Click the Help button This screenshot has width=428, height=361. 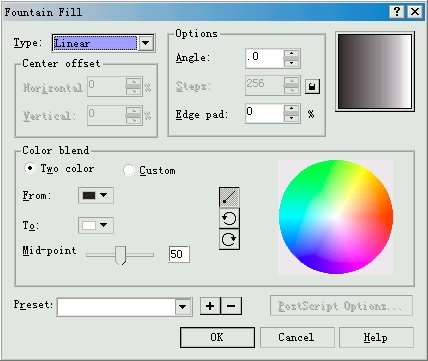376,337
